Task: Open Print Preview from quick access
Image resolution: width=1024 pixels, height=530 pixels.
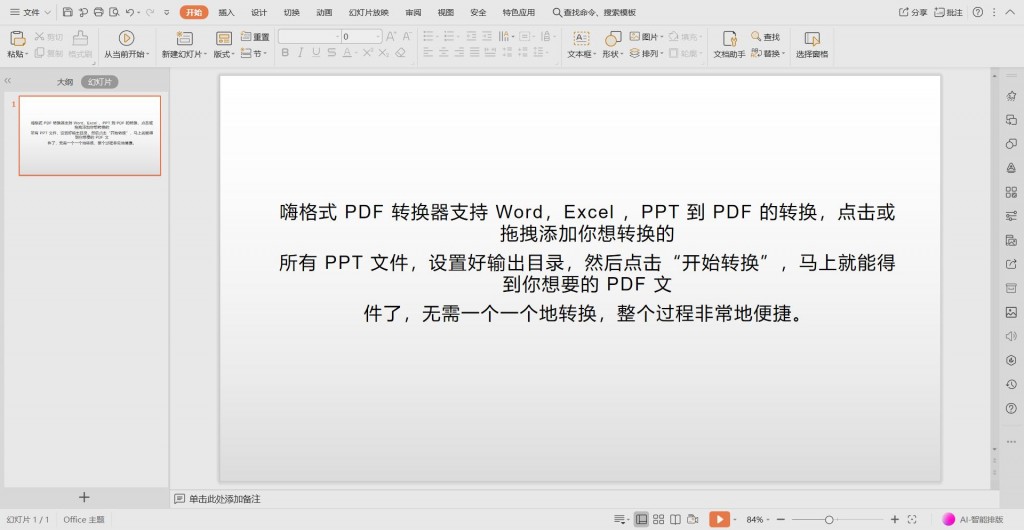Action: pos(114,12)
